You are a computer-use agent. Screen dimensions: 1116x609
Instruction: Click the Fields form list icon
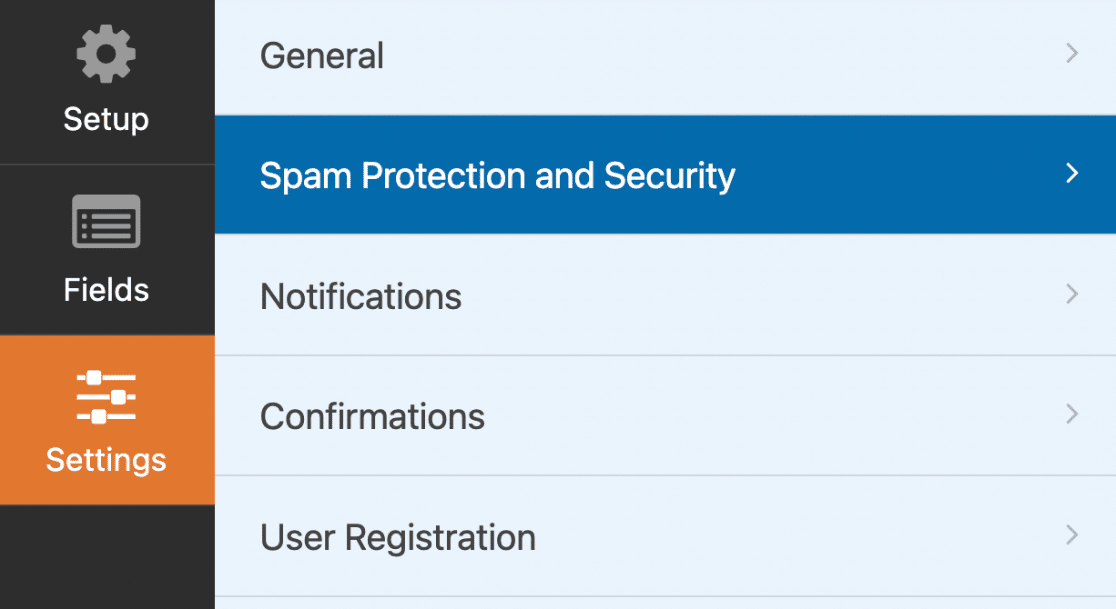[106, 222]
